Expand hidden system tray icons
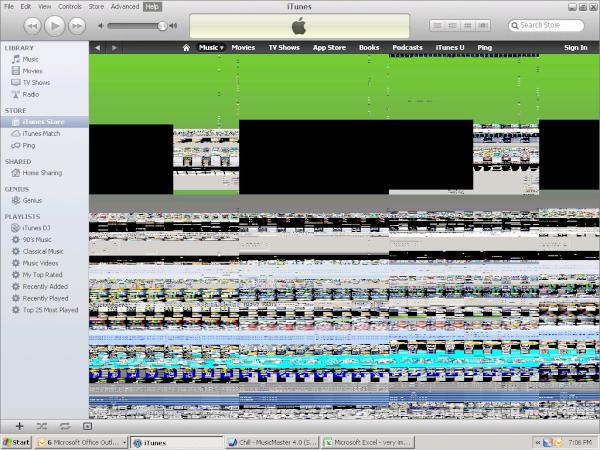Screen dimensions: 600x450 (538, 443)
